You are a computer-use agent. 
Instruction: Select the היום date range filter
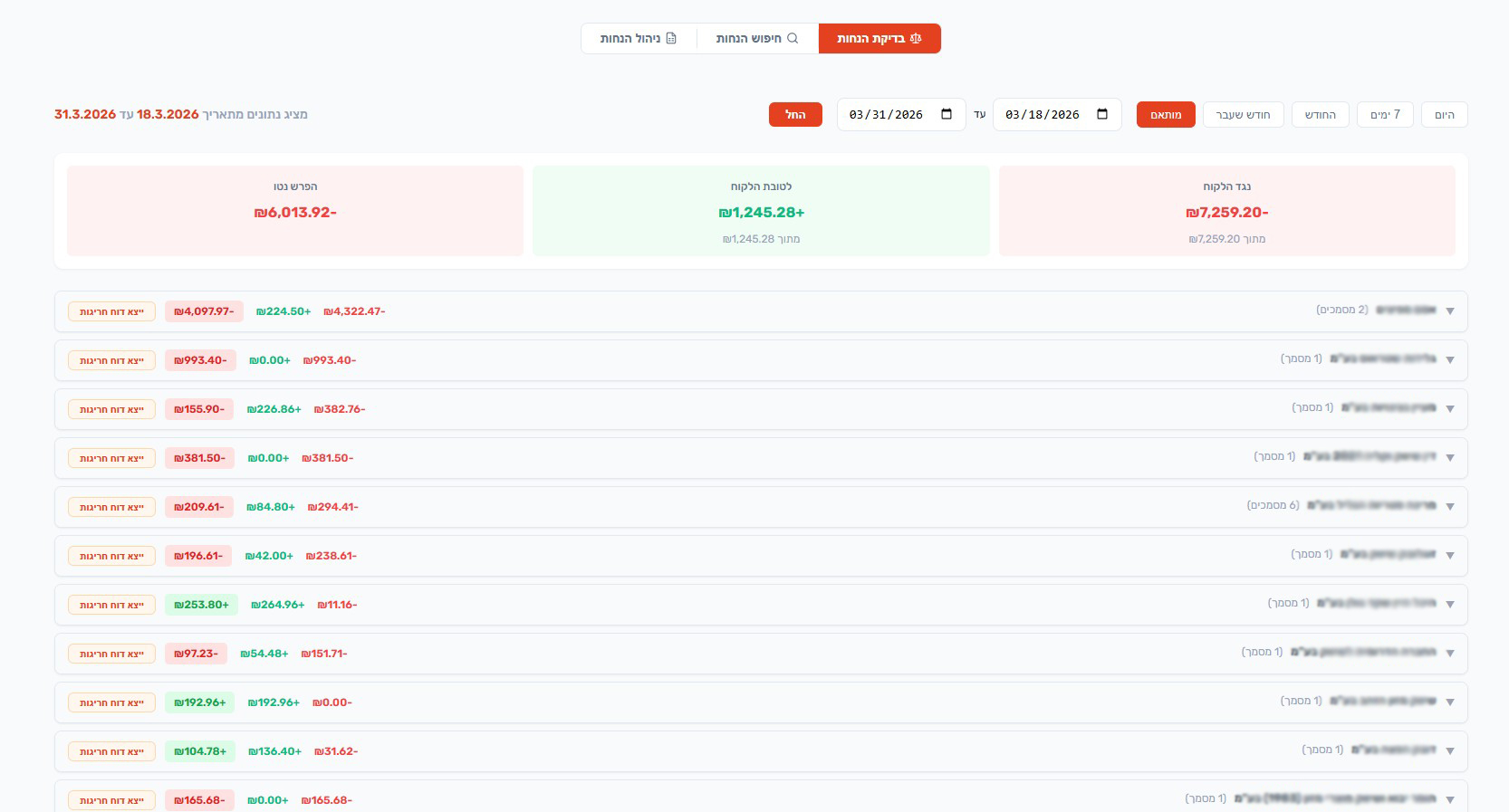click(1445, 115)
